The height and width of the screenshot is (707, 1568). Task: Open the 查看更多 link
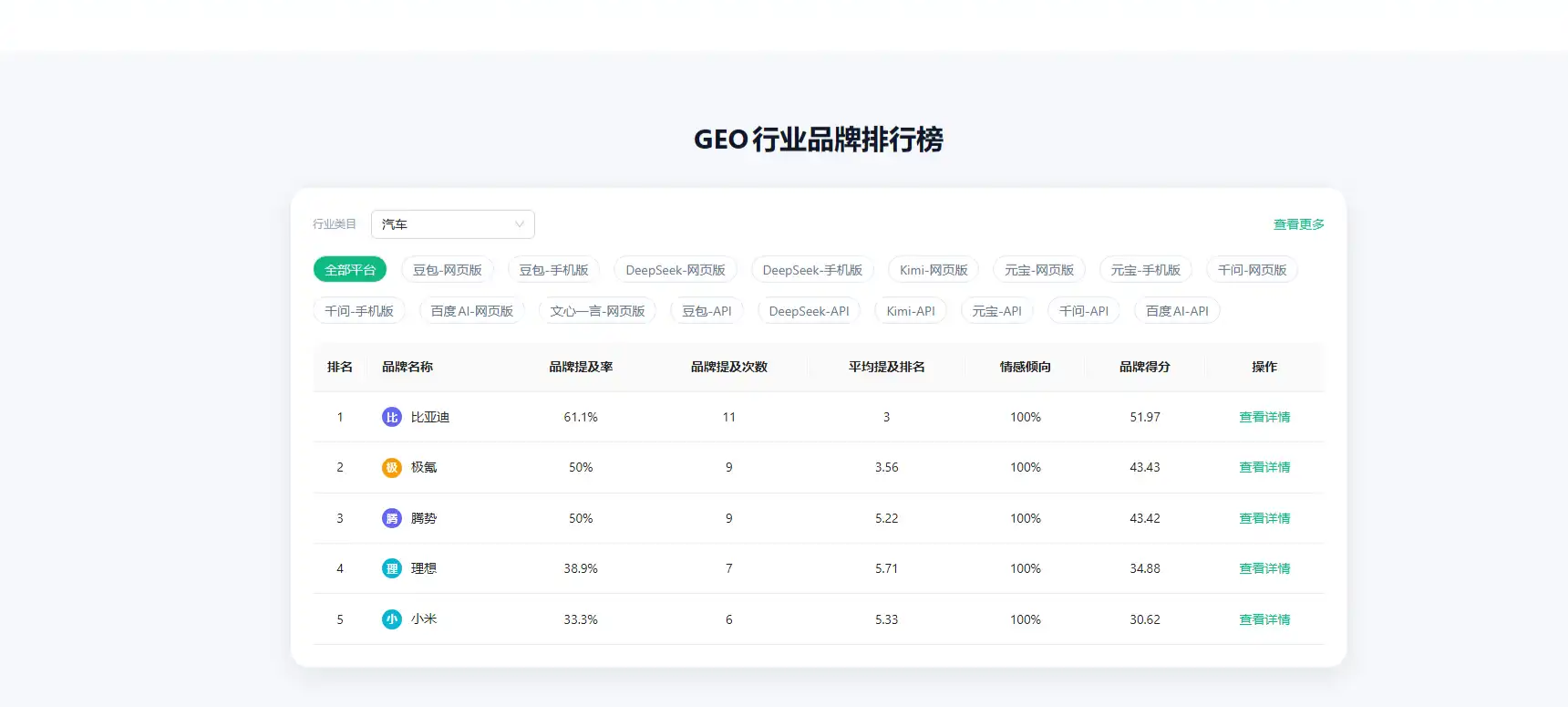1299,224
